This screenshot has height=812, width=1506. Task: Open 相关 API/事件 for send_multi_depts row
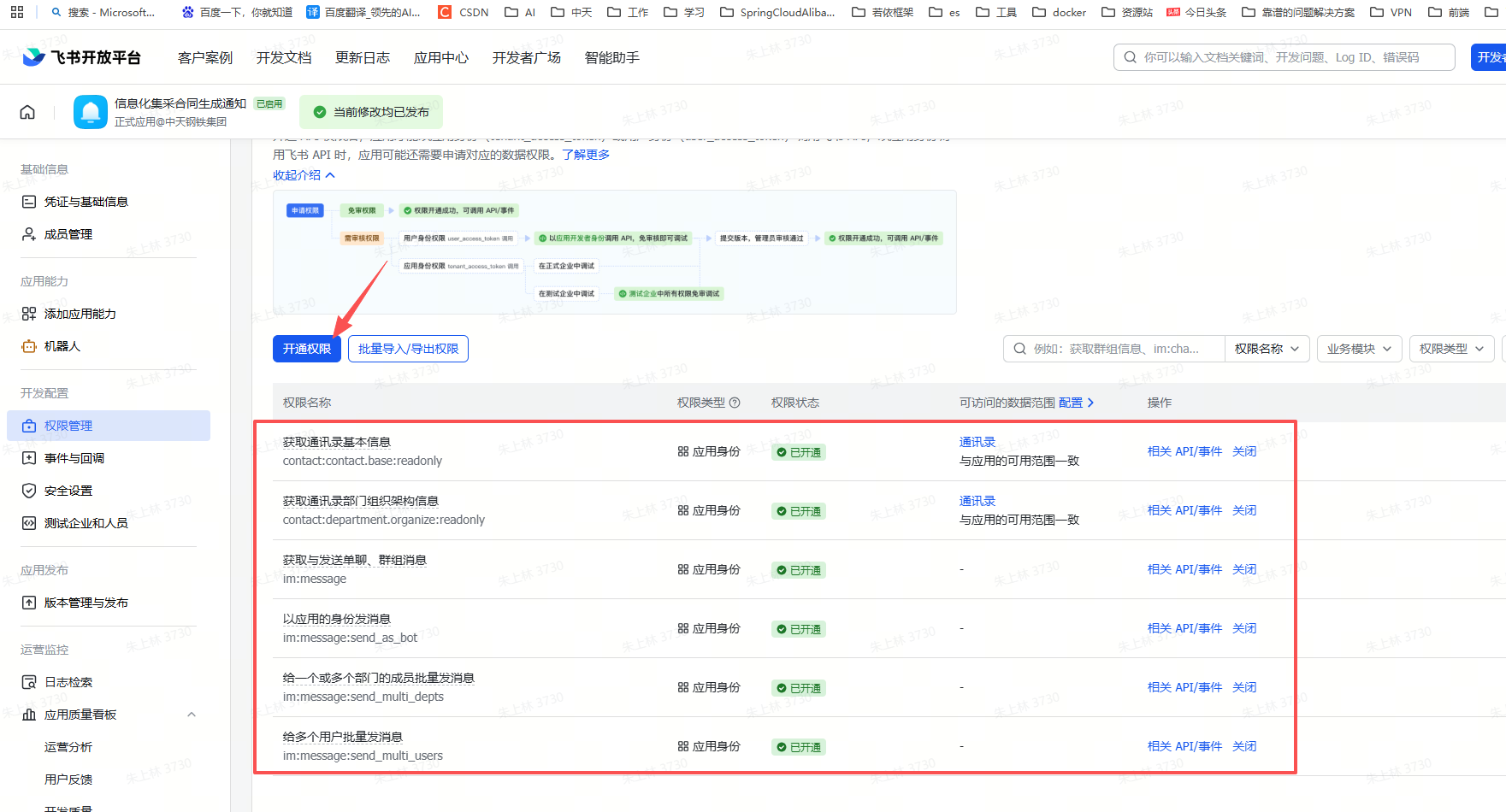(1184, 687)
